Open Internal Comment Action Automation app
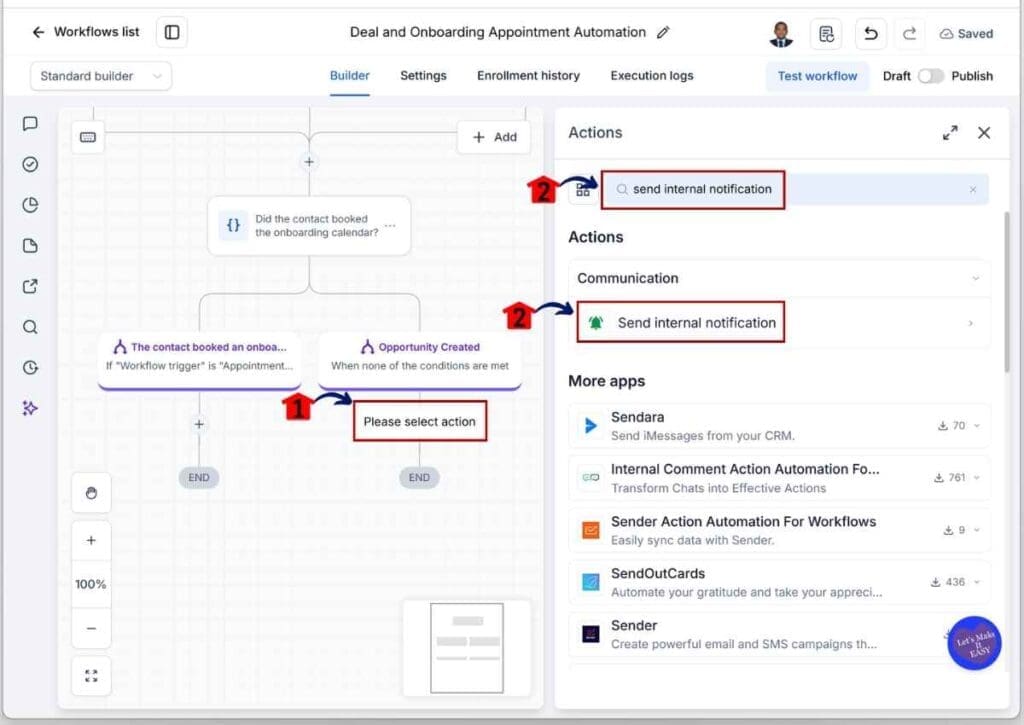The width and height of the screenshot is (1024, 725). tap(779, 478)
